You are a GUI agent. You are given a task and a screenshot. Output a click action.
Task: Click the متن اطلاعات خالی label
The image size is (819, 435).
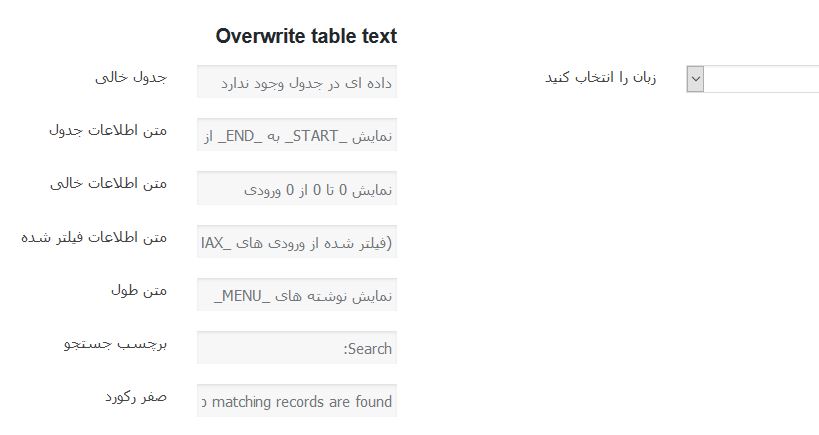[x=109, y=183]
